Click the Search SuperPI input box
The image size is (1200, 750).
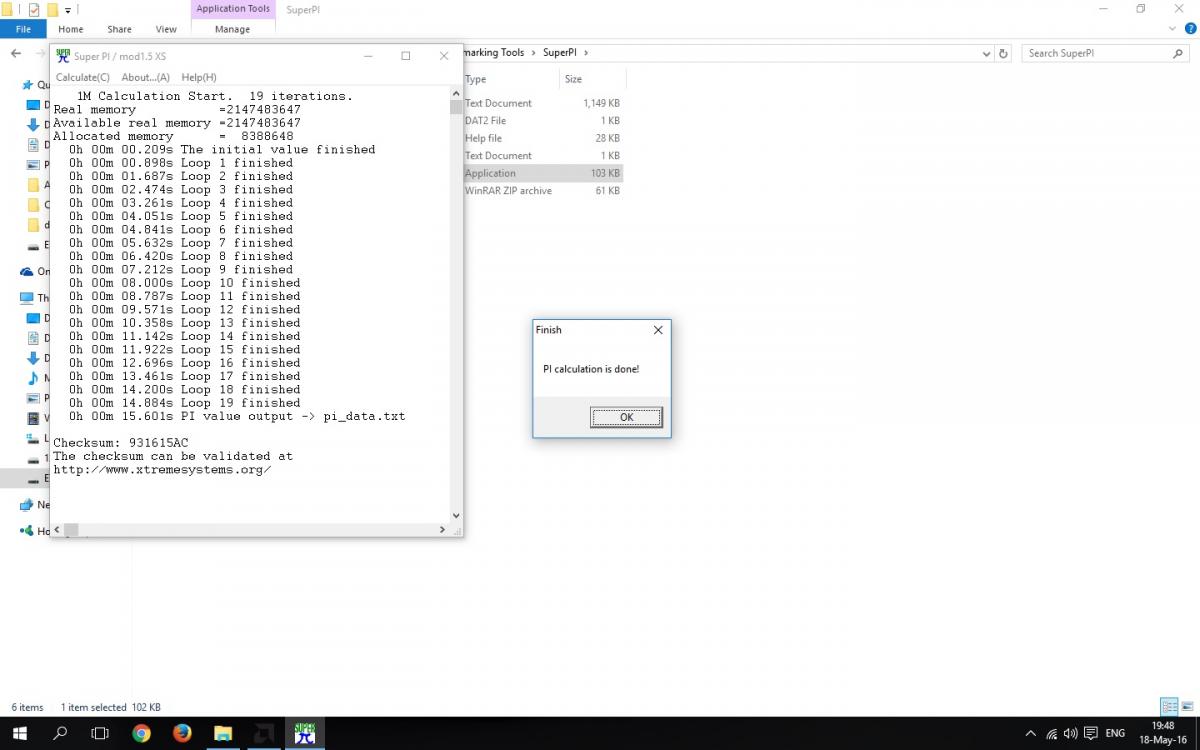pyautogui.click(x=1097, y=53)
